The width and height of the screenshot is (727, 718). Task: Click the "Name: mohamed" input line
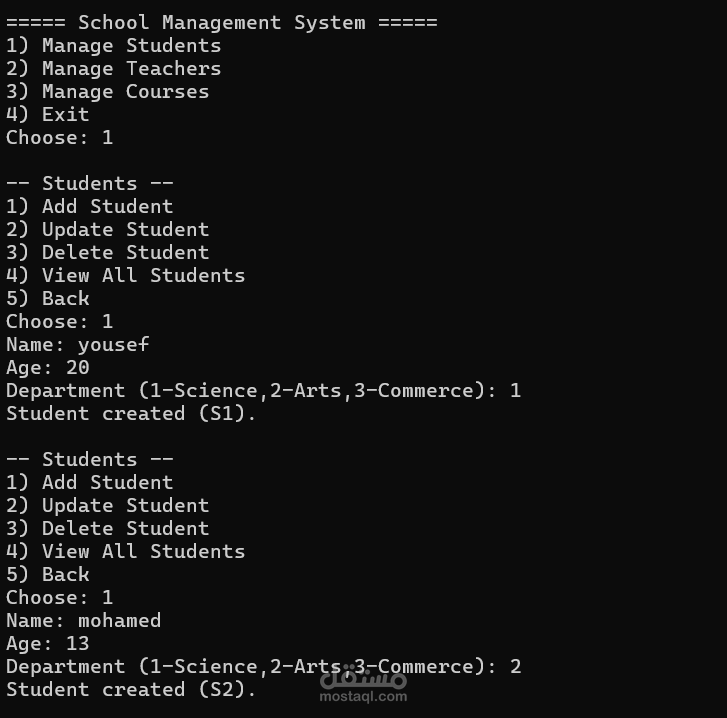coord(83,620)
